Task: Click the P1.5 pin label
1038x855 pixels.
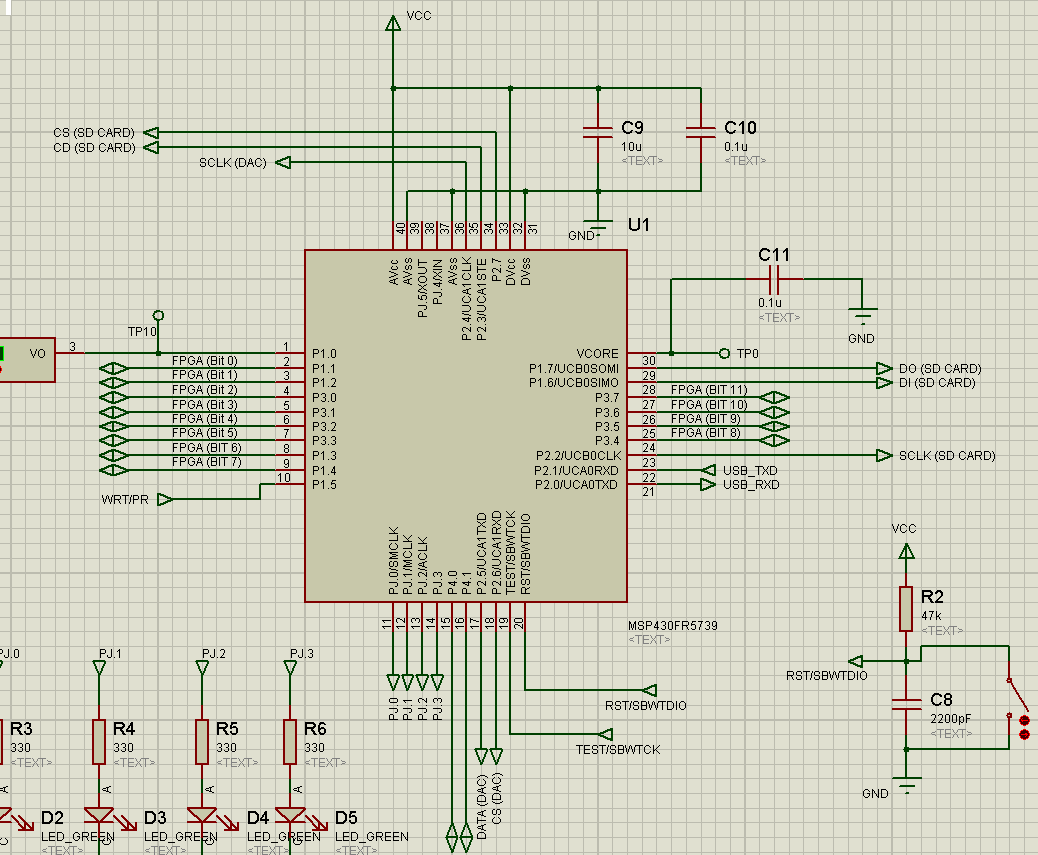Action: [x=324, y=484]
